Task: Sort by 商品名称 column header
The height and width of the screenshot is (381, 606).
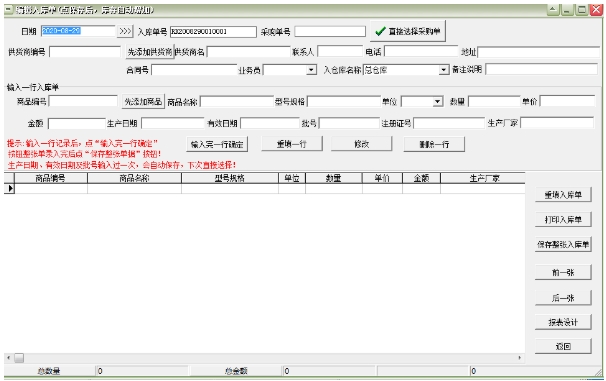Action: click(x=134, y=178)
